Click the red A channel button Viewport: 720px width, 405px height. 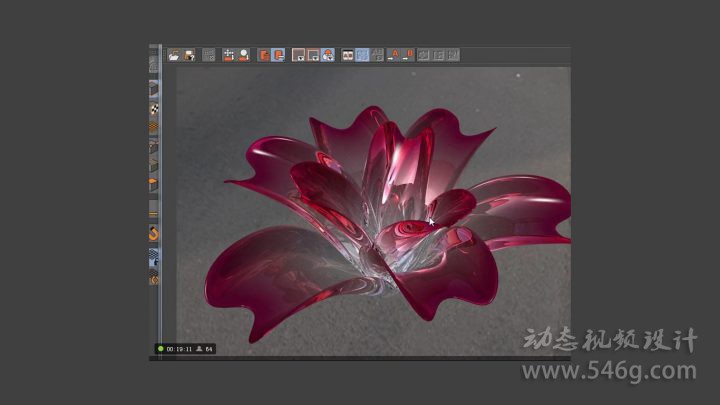(394, 56)
